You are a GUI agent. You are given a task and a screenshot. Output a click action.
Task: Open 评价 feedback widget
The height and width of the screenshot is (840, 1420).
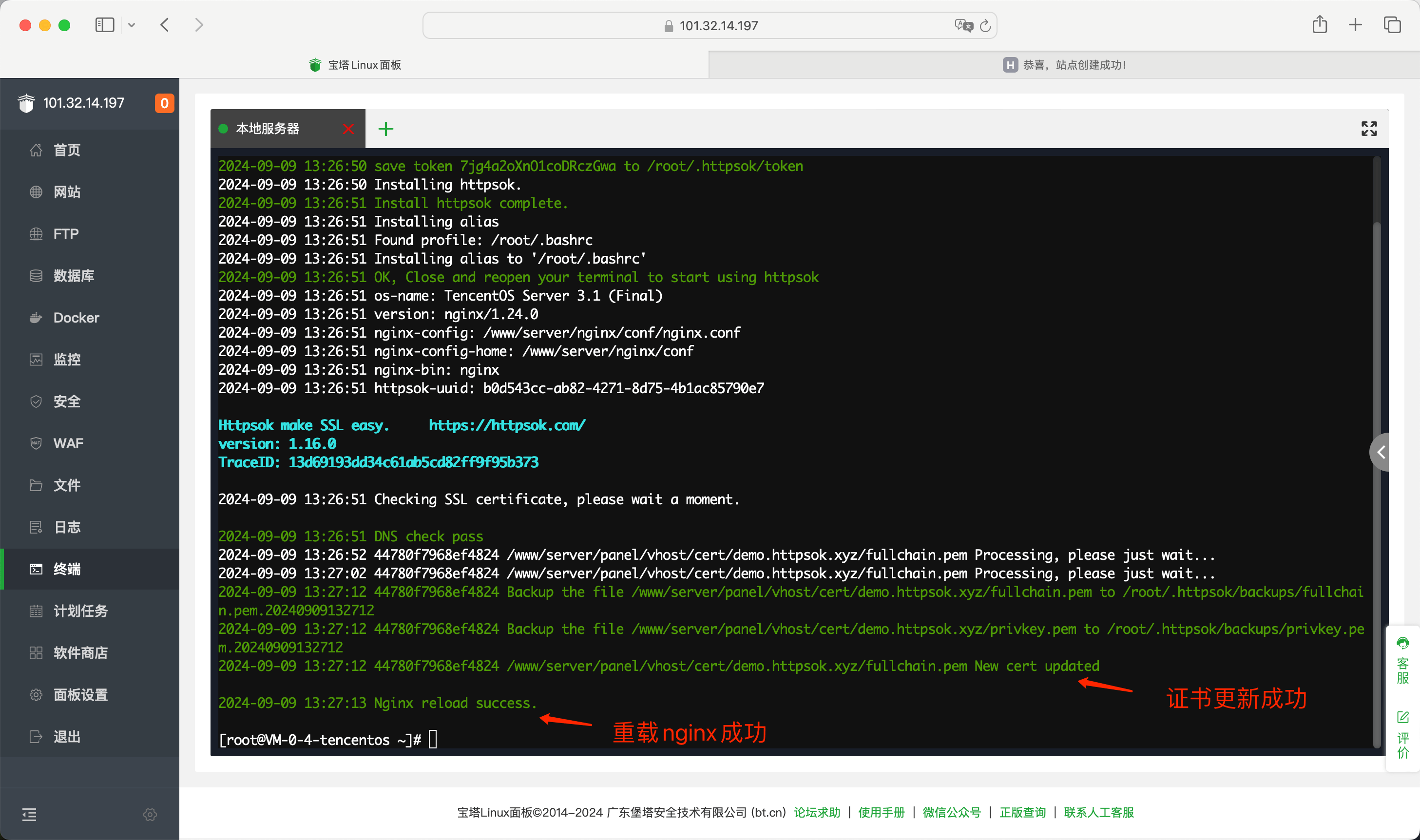(1403, 735)
